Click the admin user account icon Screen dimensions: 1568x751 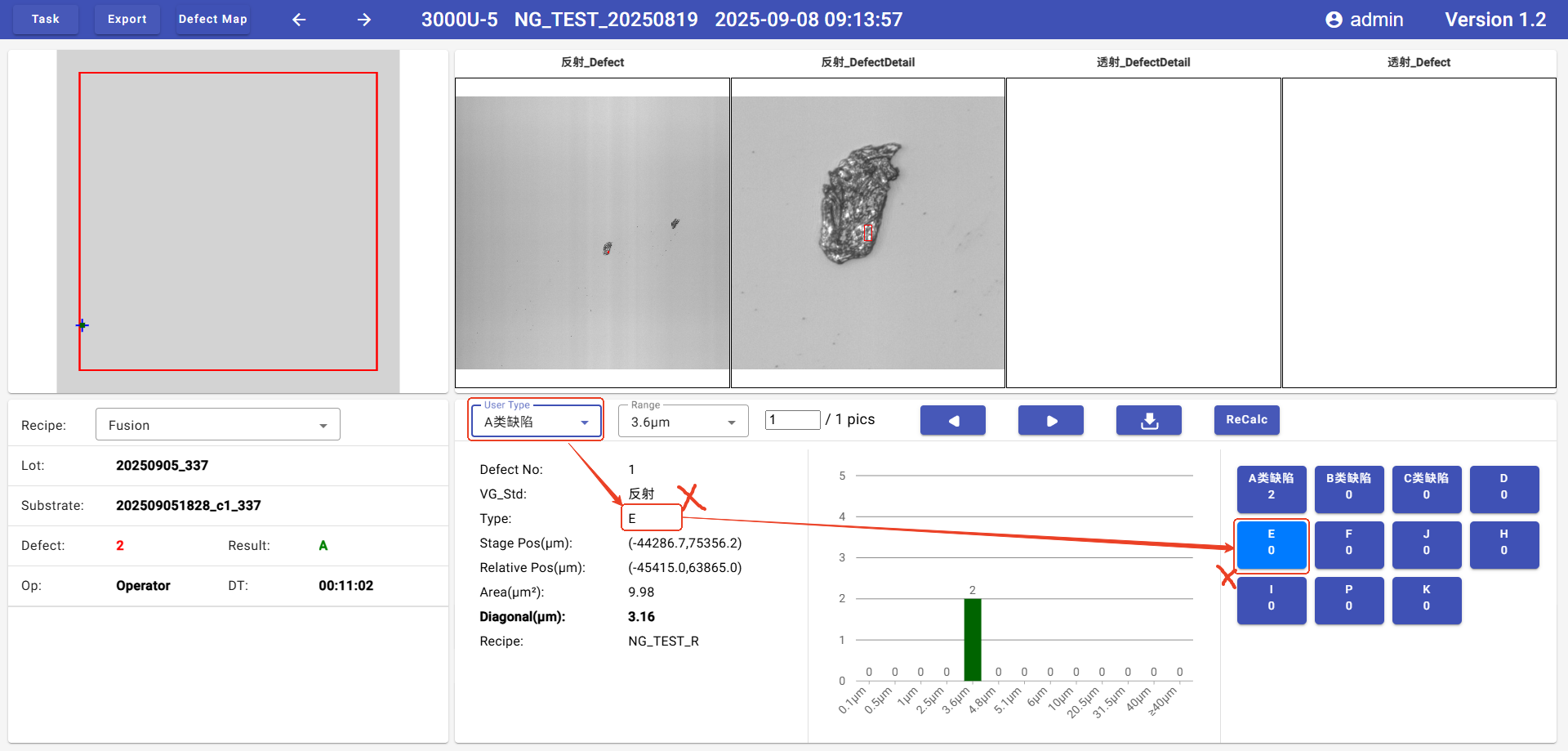pos(1334,20)
